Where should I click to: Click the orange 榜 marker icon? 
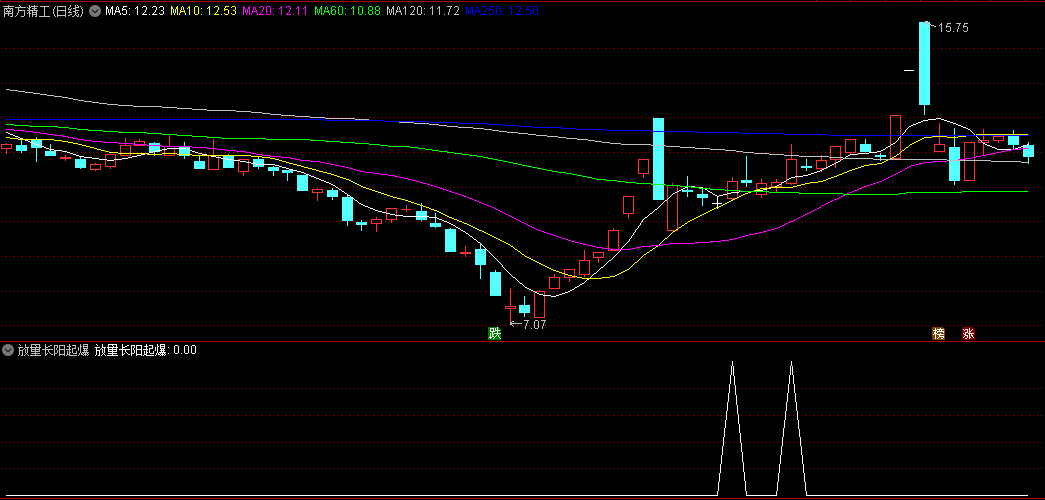click(x=938, y=334)
